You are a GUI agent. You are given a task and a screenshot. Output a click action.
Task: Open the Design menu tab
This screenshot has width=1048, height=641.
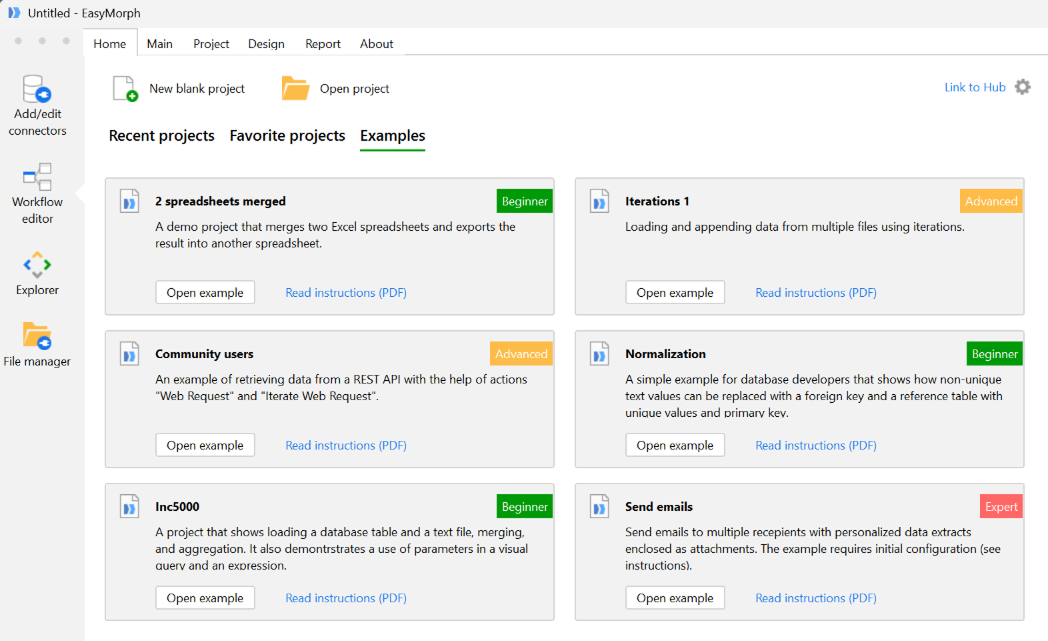pos(266,43)
